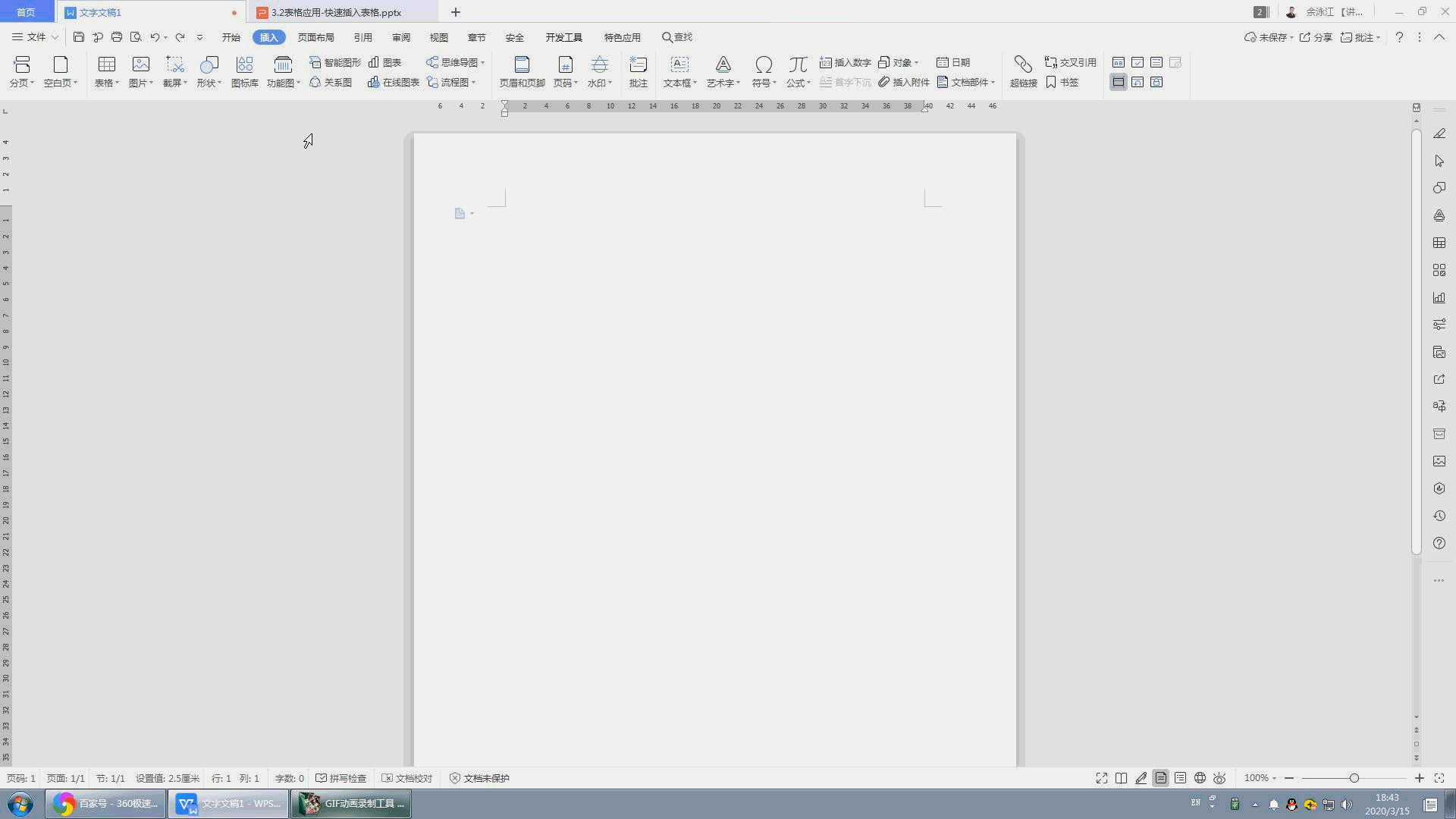Toggle 拼写检查 spell check in status bar
This screenshot has height=819, width=1456.
click(340, 778)
